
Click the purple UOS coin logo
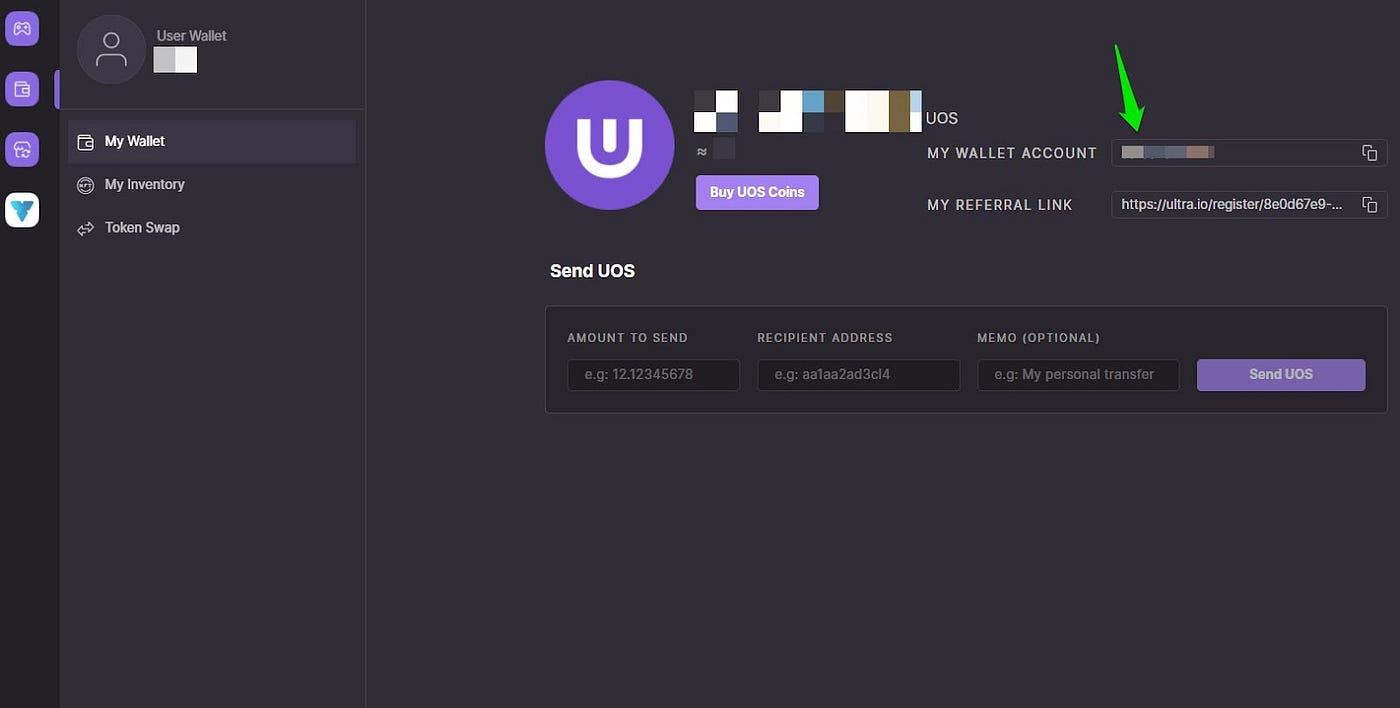tap(609, 145)
